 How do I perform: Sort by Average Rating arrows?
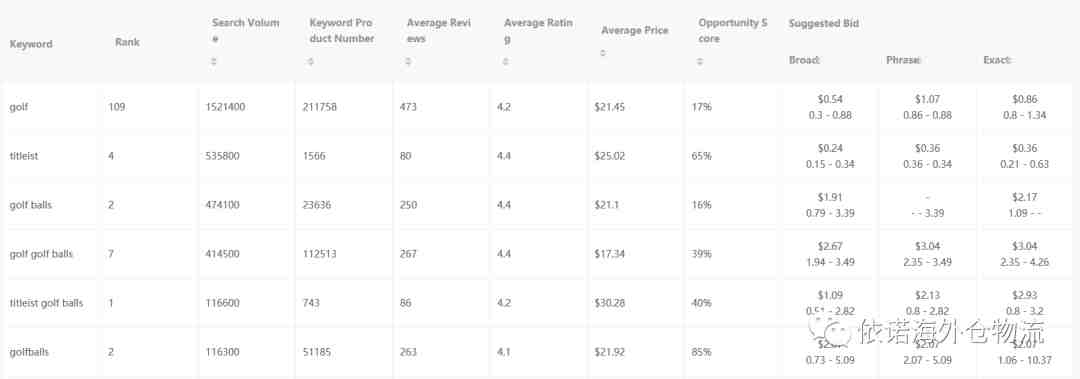[506, 61]
